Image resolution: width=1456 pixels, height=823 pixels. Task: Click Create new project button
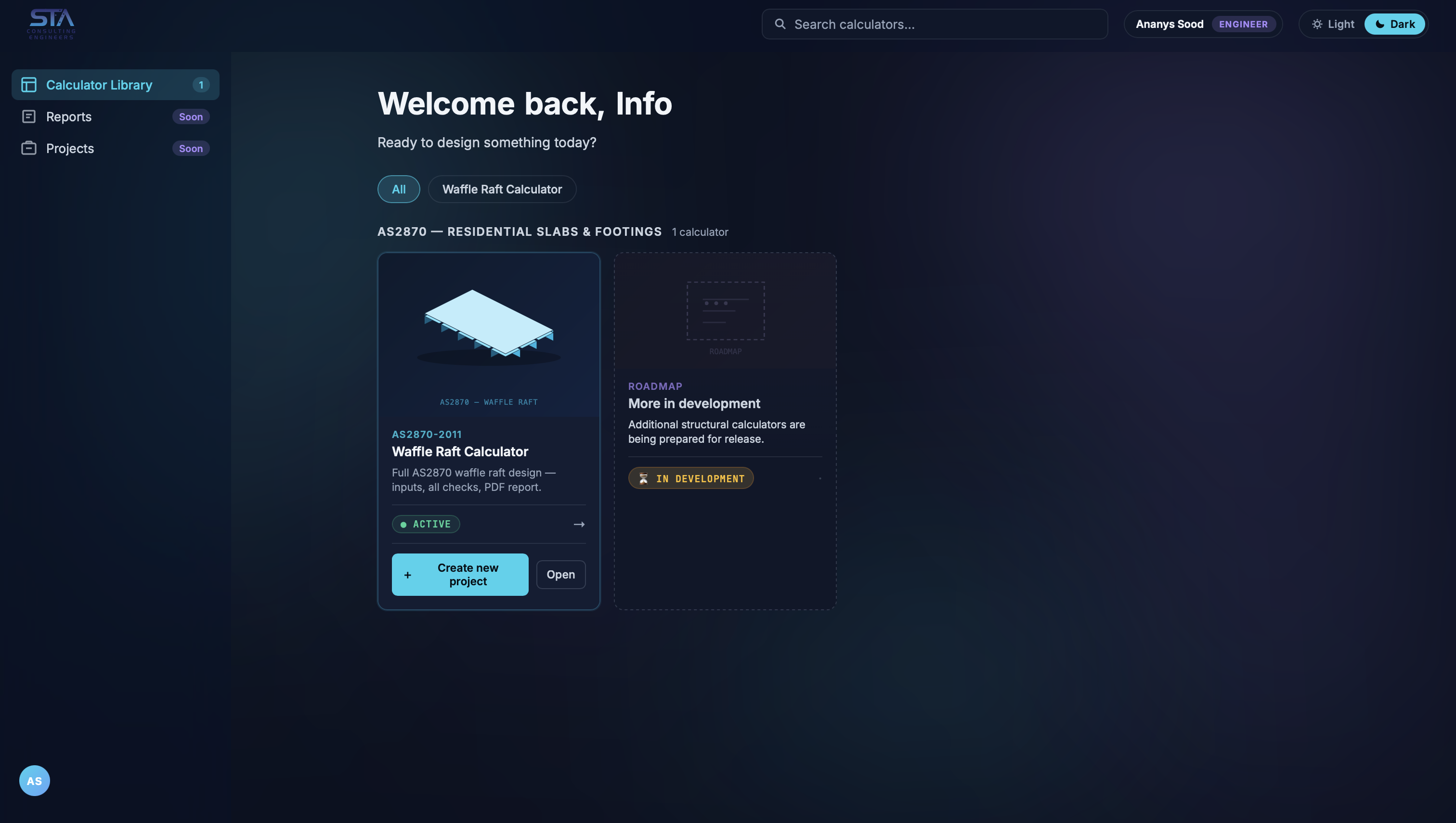pos(460,574)
